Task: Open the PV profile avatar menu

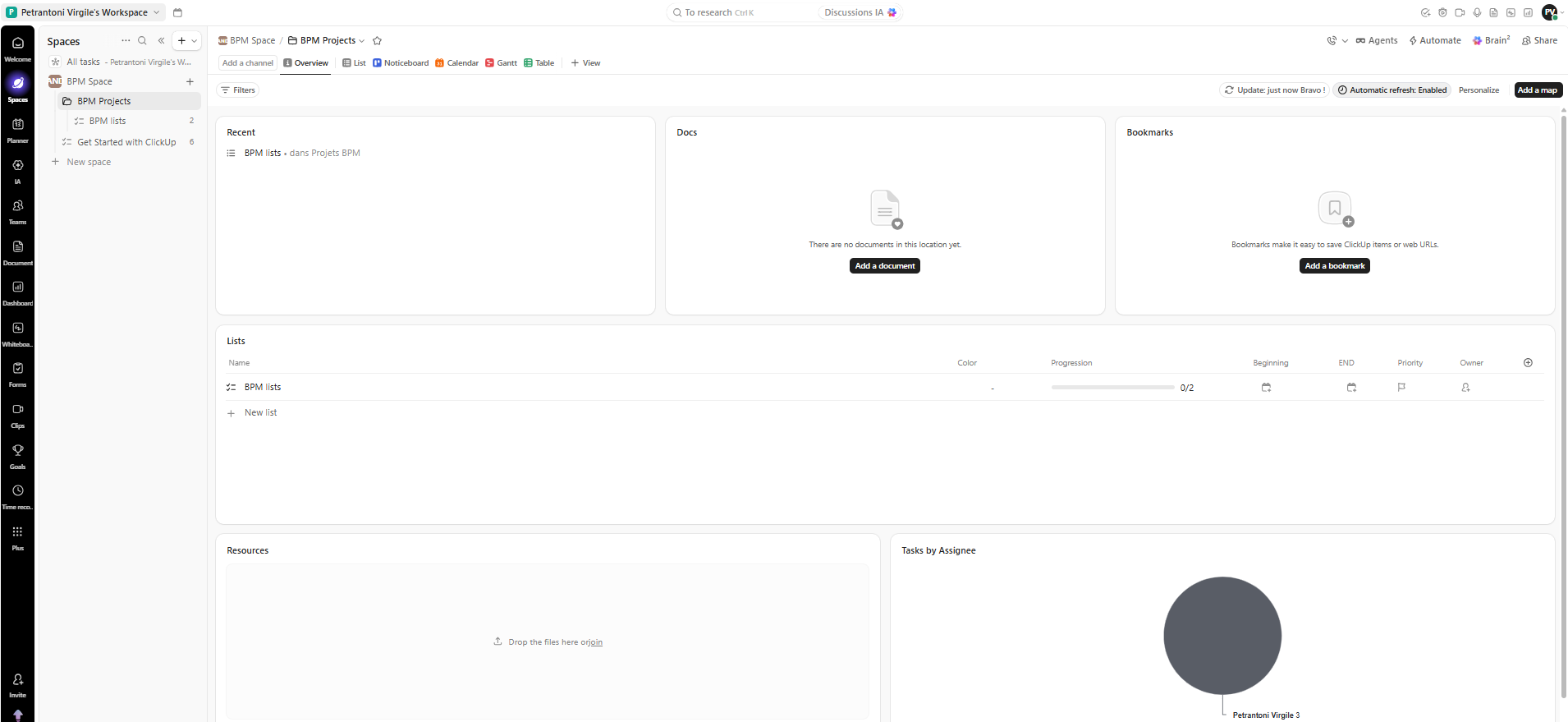Action: (1550, 12)
